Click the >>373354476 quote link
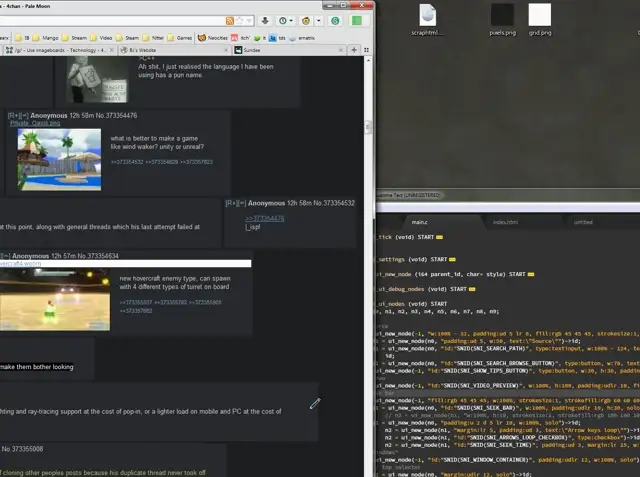 click(x=265, y=217)
